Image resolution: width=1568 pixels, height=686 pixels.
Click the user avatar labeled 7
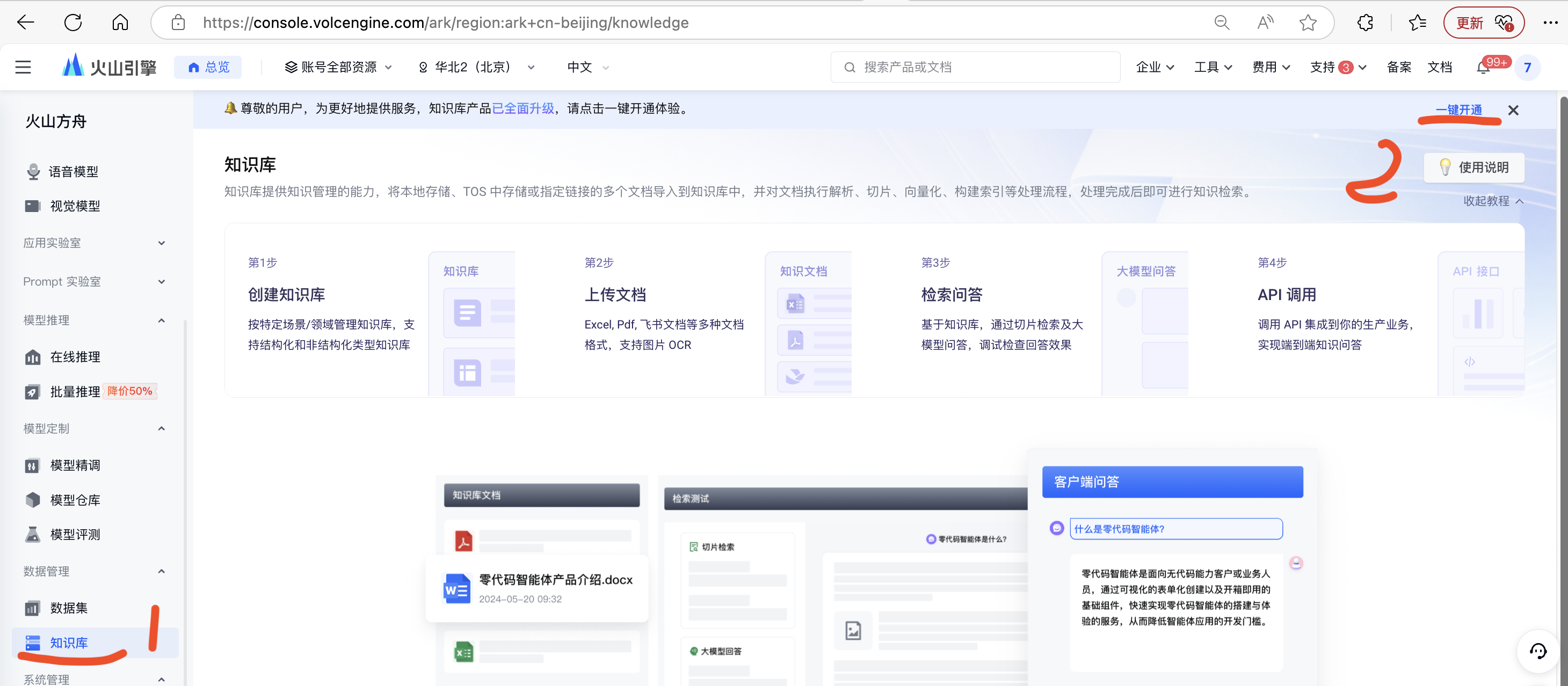[1527, 67]
